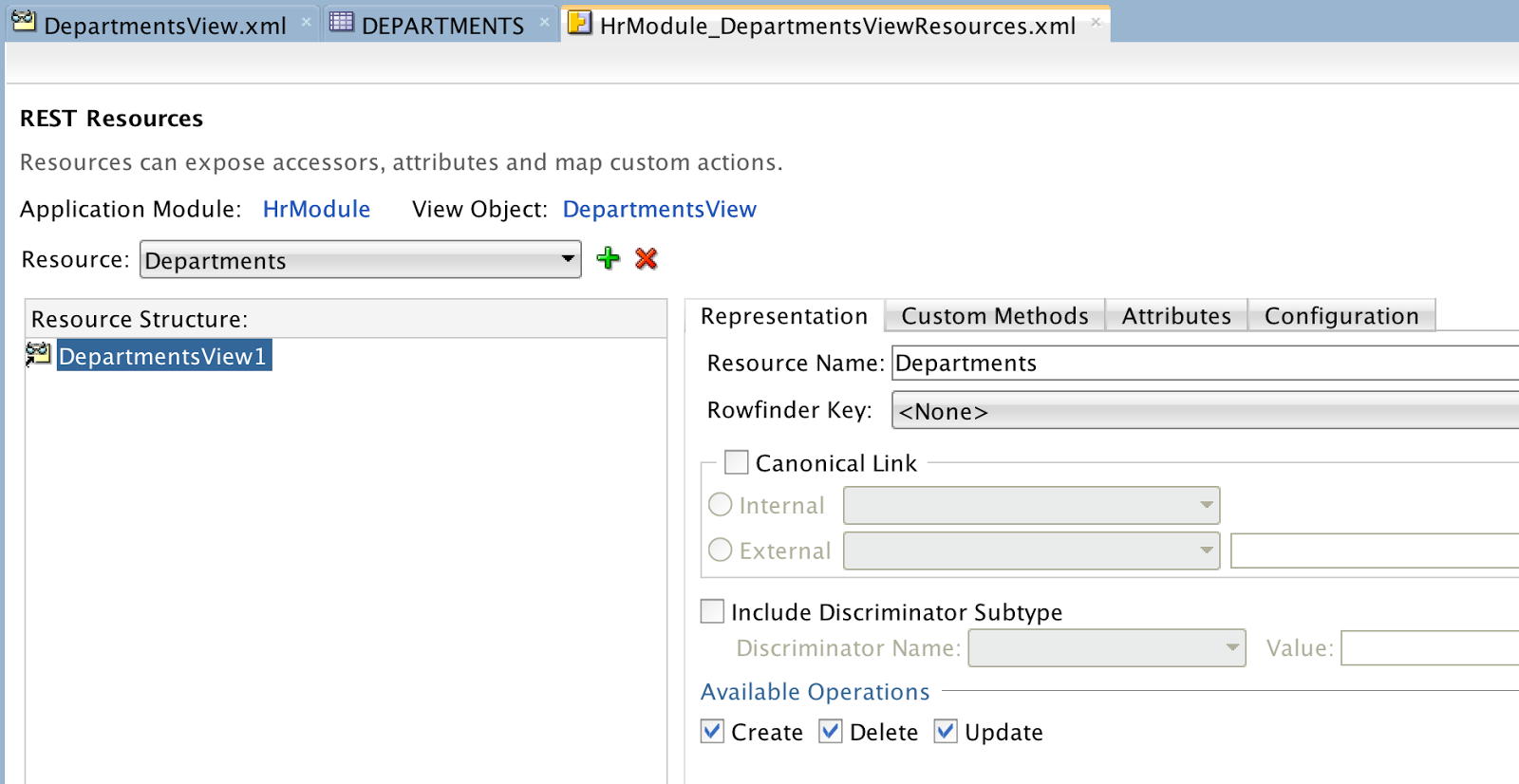Image resolution: width=1519 pixels, height=784 pixels.
Task: Switch to the DEPARTMENTS editor tab
Action: pos(440,25)
